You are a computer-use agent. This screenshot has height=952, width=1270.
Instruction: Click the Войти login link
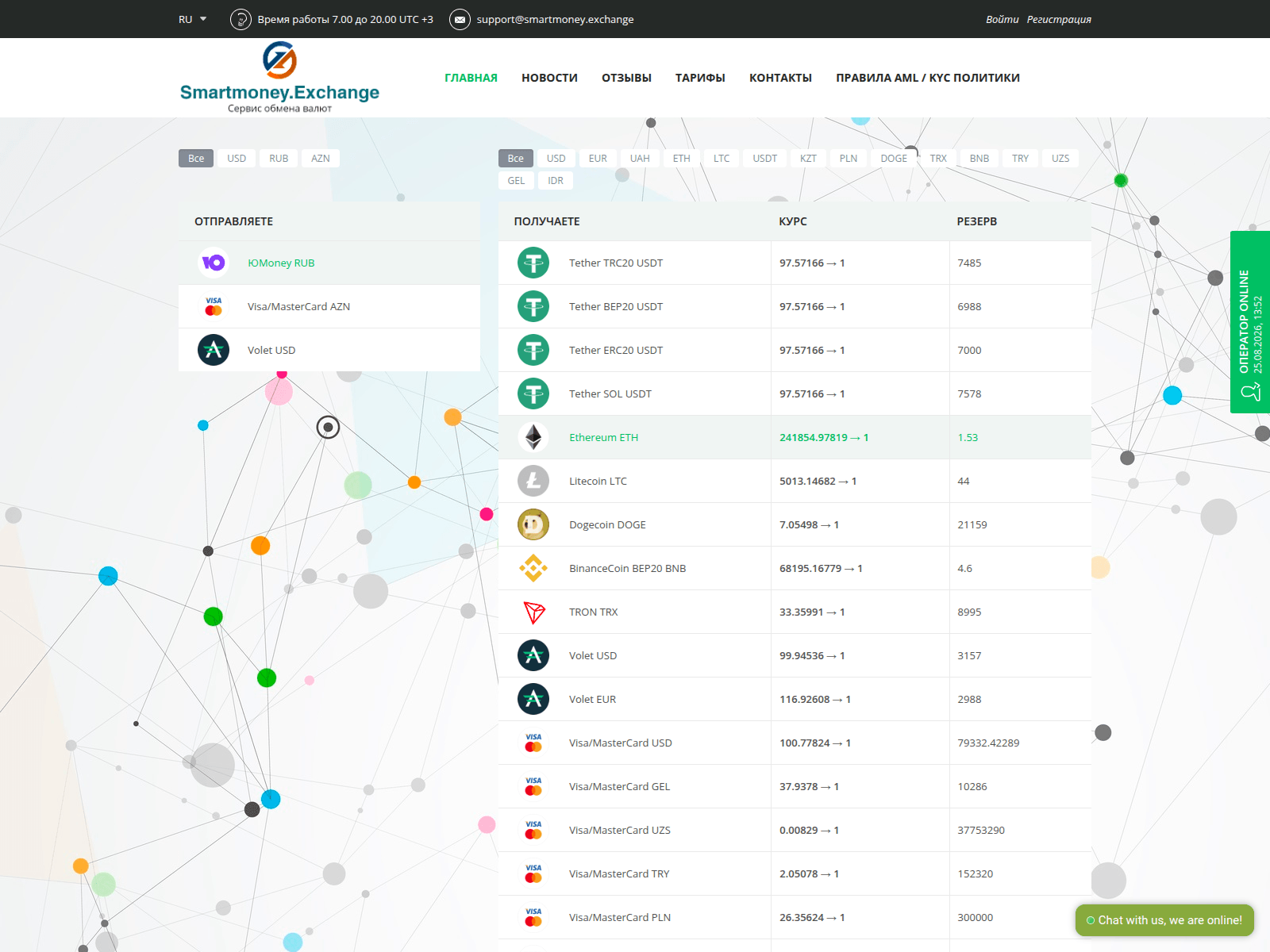(1003, 19)
